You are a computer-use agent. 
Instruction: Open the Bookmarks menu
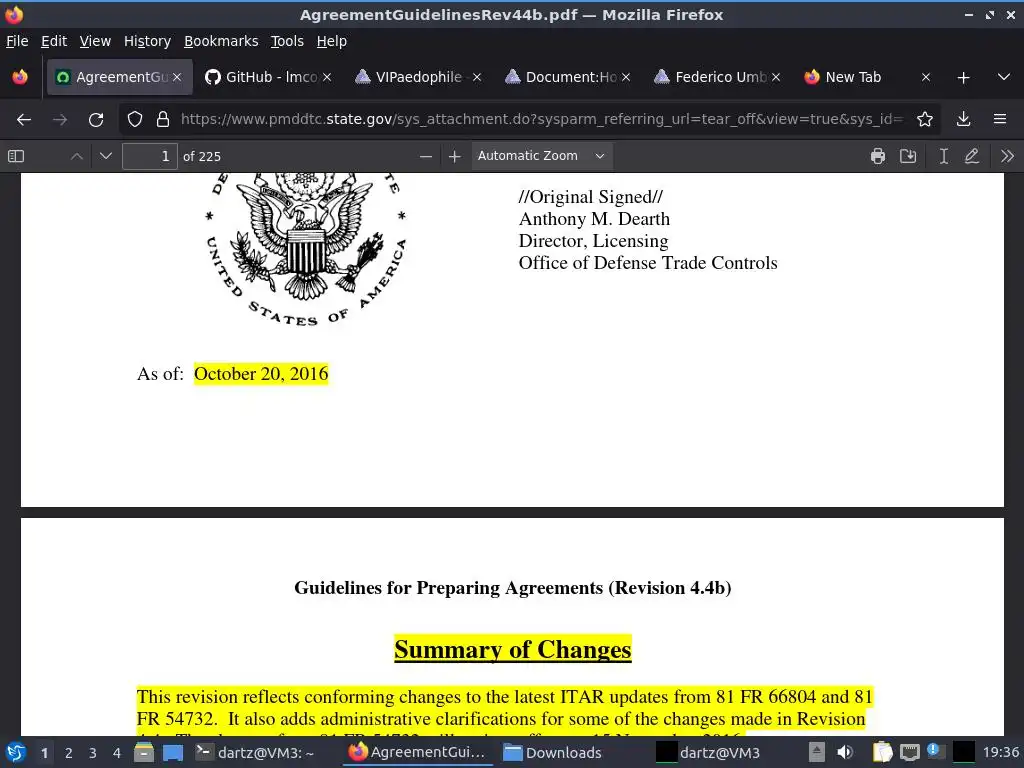tap(221, 41)
